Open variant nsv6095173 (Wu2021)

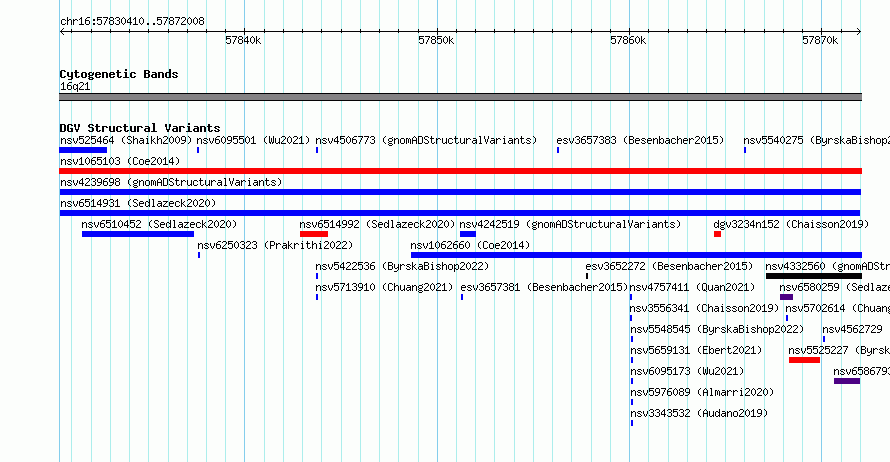pos(687,371)
